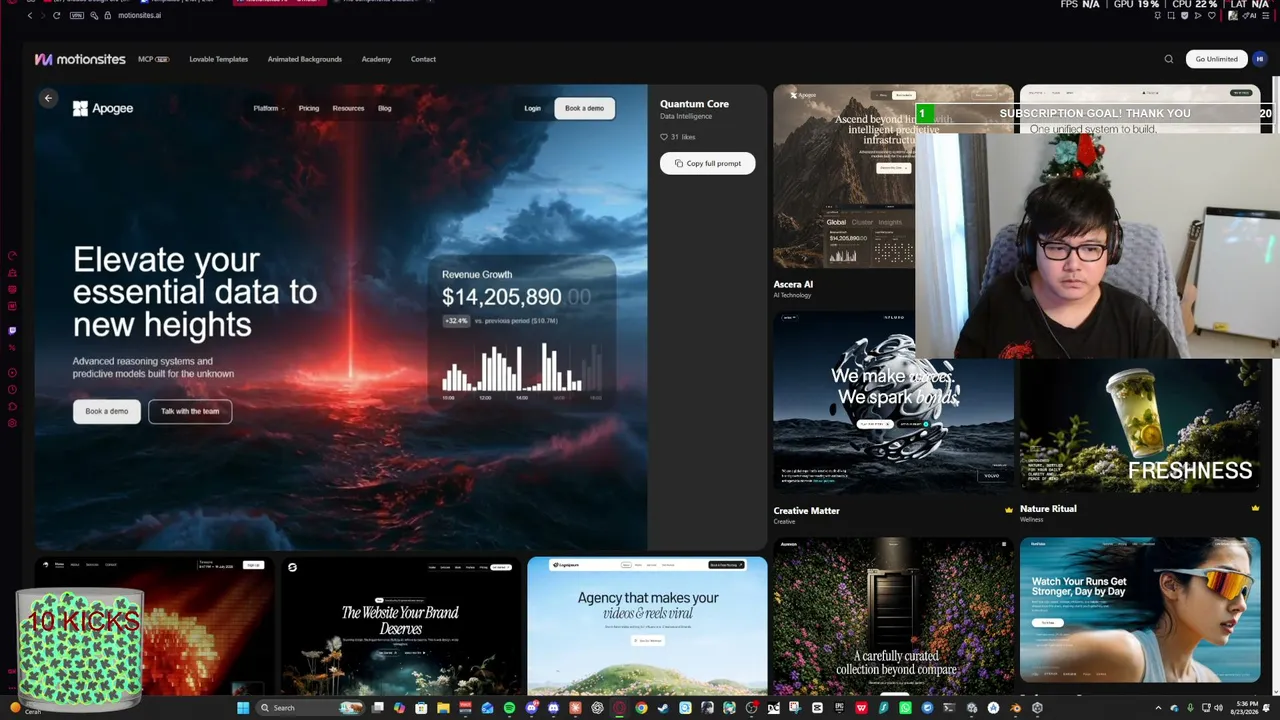Click the back arrow on Apogee preview
1280x720 pixels.
click(48, 98)
